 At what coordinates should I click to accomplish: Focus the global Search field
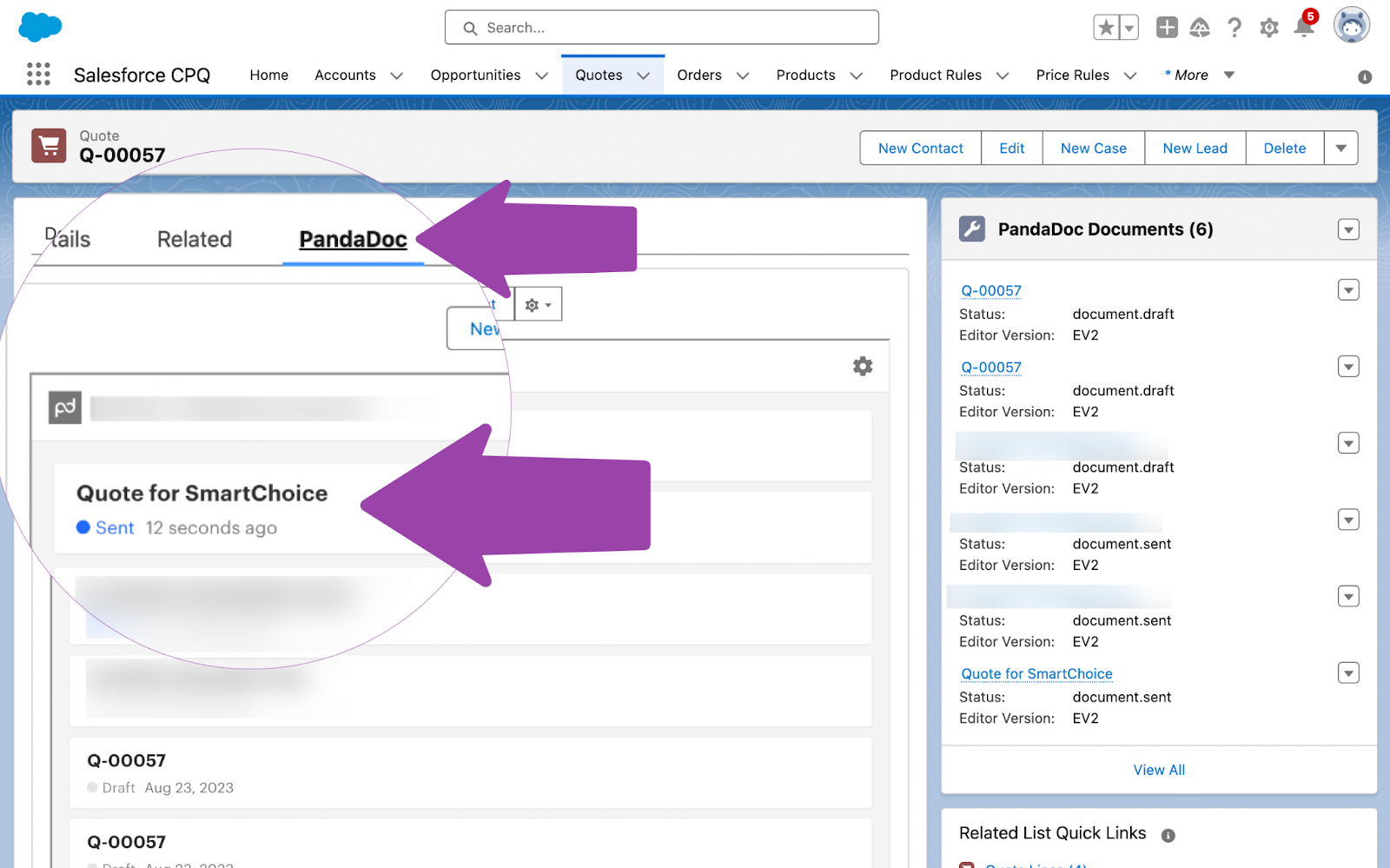point(662,28)
